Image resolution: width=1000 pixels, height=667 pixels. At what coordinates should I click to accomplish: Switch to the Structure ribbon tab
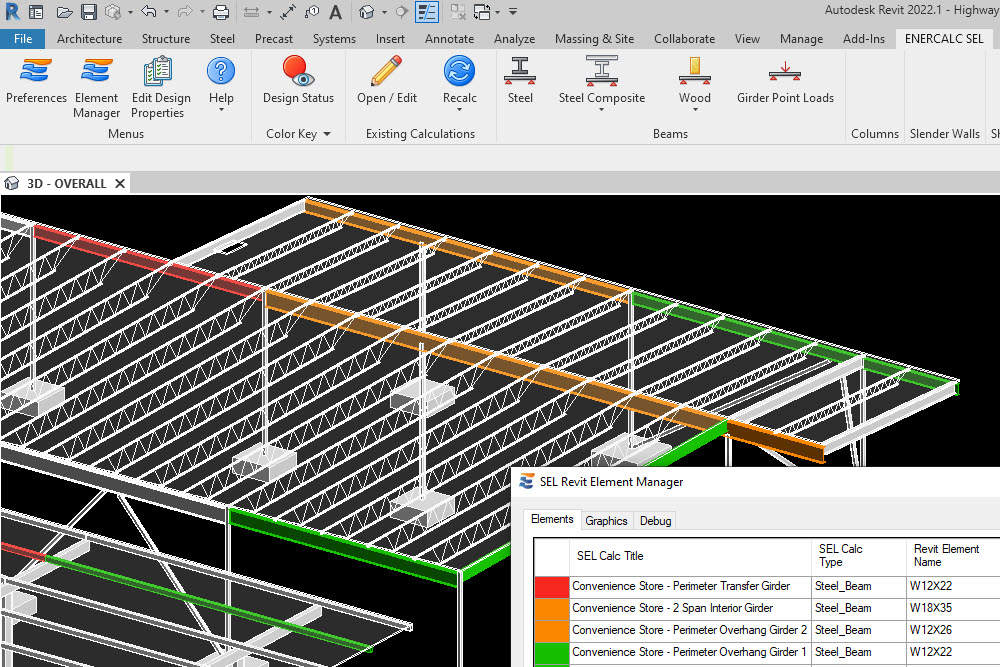[165, 39]
